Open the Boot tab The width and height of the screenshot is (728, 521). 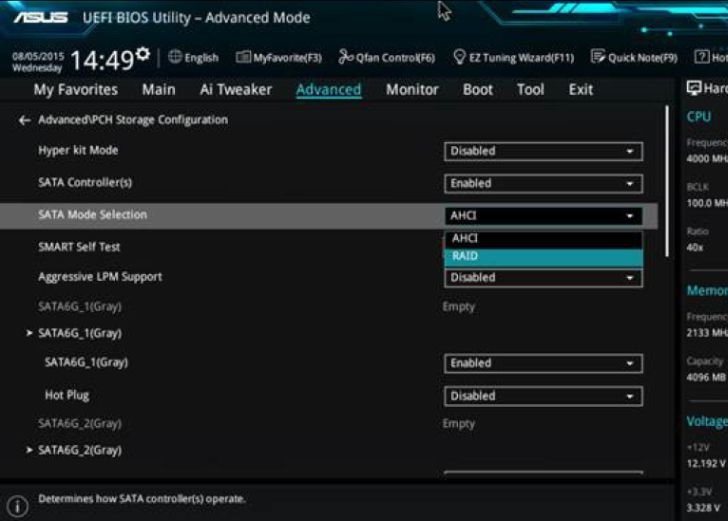[478, 90]
